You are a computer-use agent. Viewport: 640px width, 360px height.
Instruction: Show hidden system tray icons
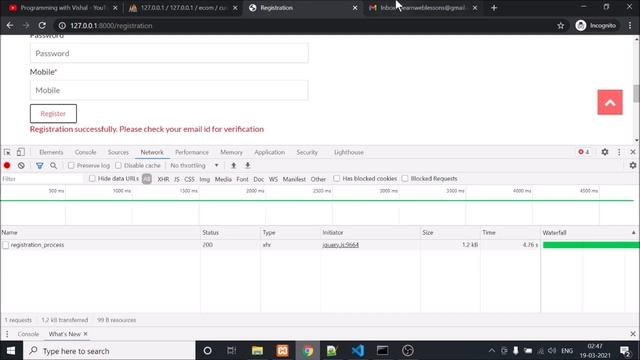(492, 351)
